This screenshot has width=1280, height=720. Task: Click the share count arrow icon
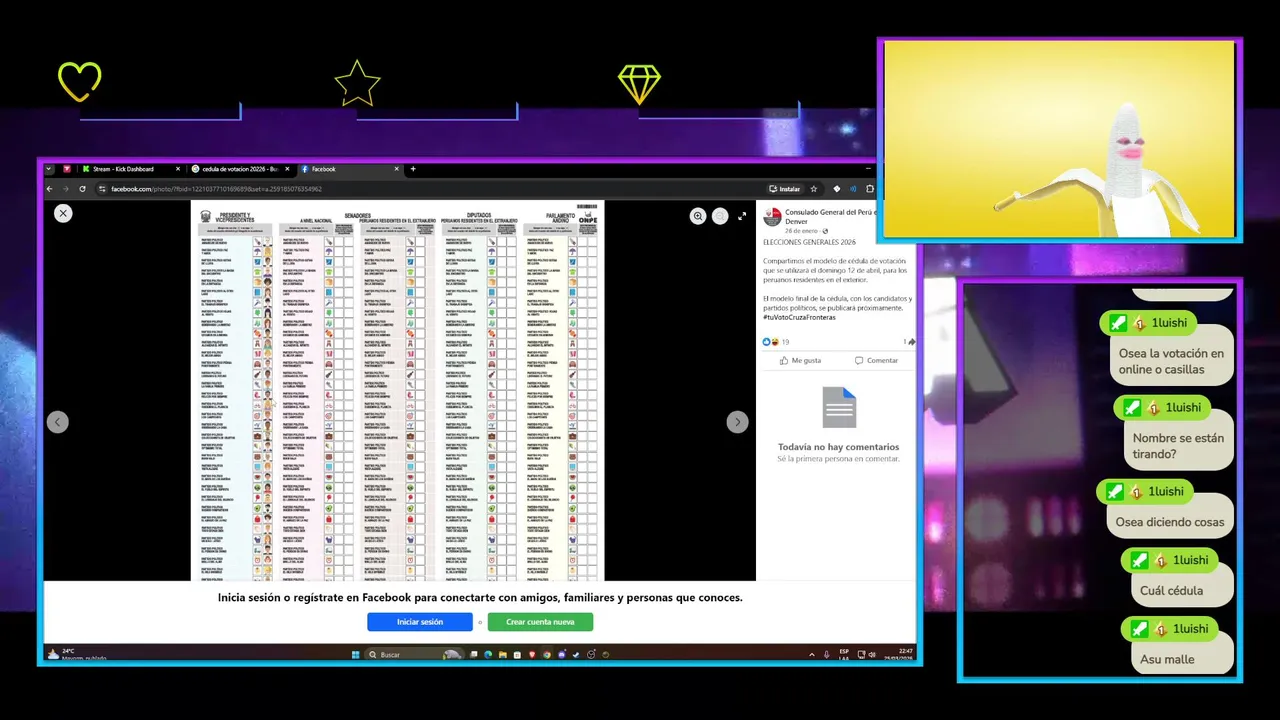(x=910, y=342)
